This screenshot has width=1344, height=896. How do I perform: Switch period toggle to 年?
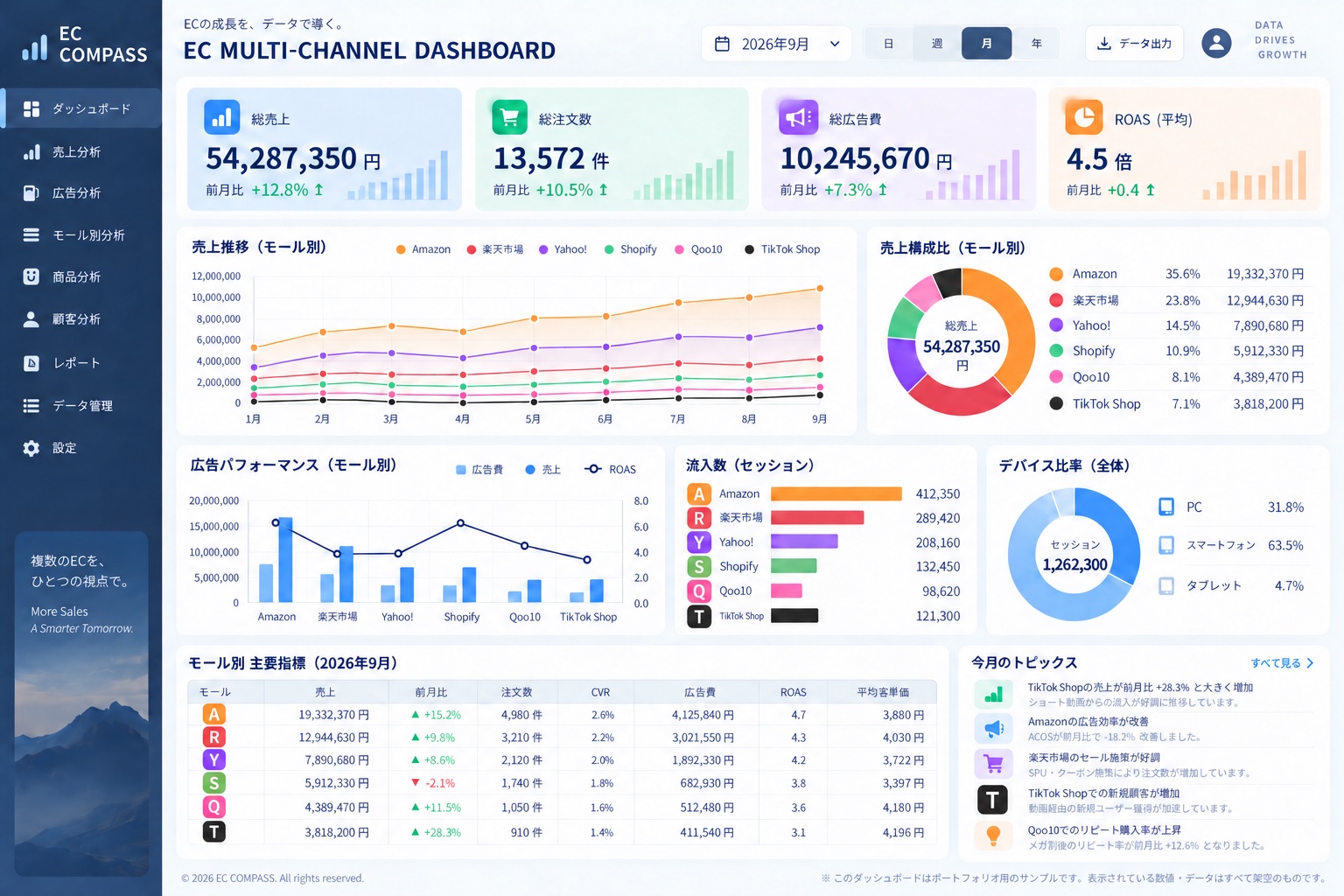1036,44
